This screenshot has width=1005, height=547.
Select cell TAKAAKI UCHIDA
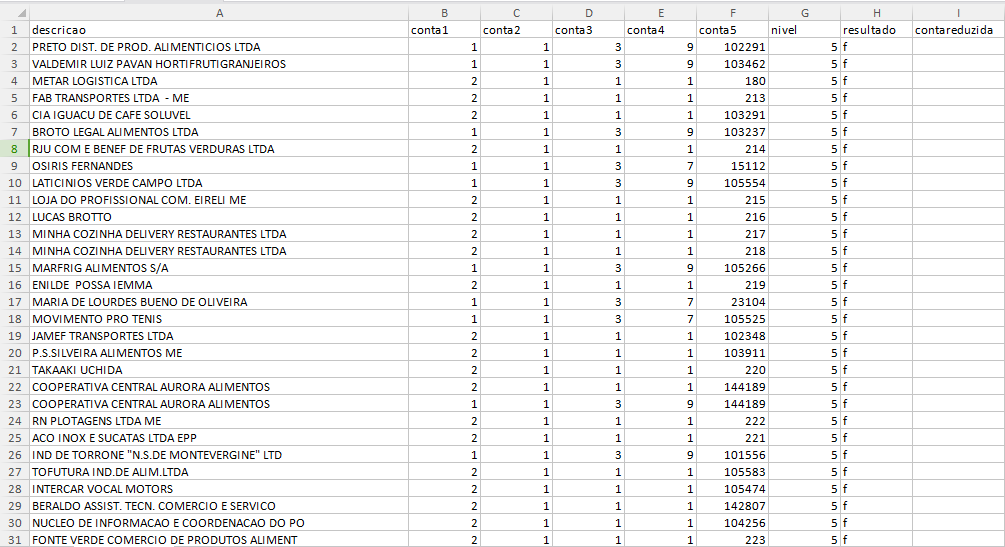coord(219,370)
